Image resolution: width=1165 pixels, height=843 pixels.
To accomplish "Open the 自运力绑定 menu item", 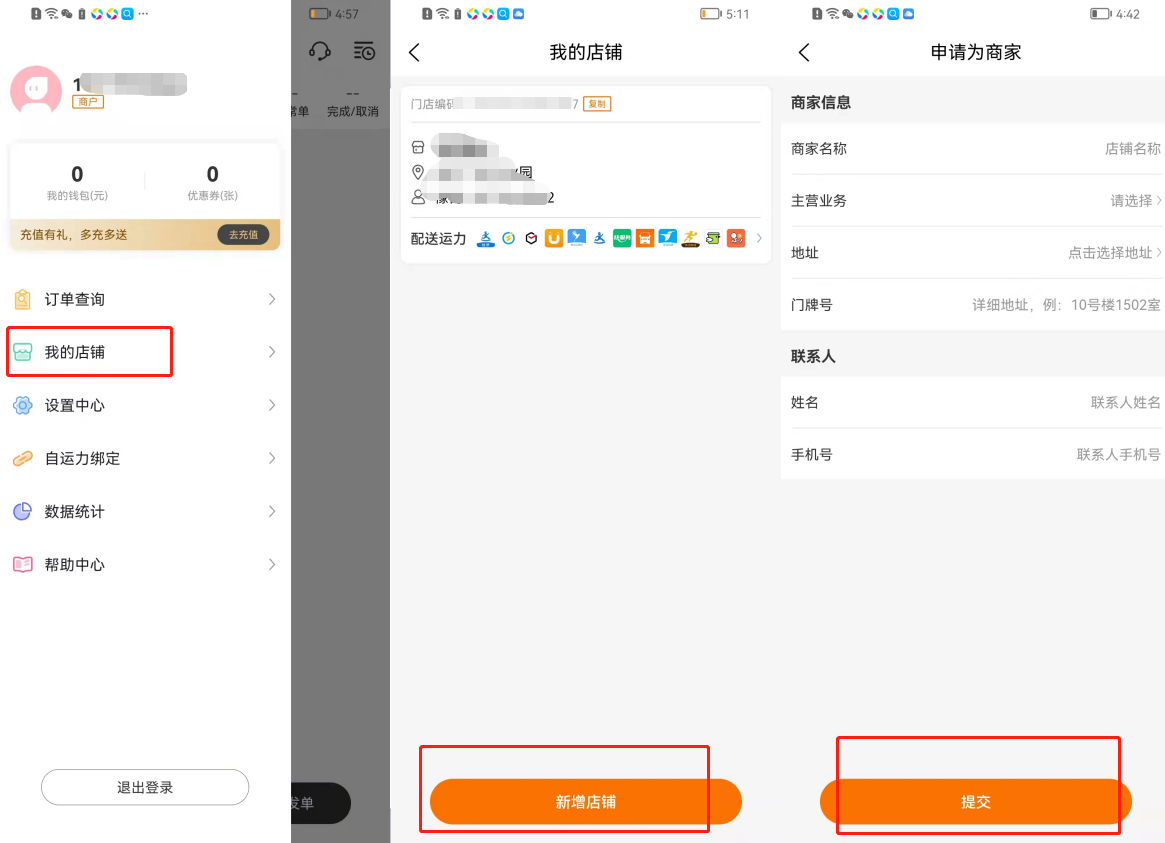I will pyautogui.click(x=145, y=458).
